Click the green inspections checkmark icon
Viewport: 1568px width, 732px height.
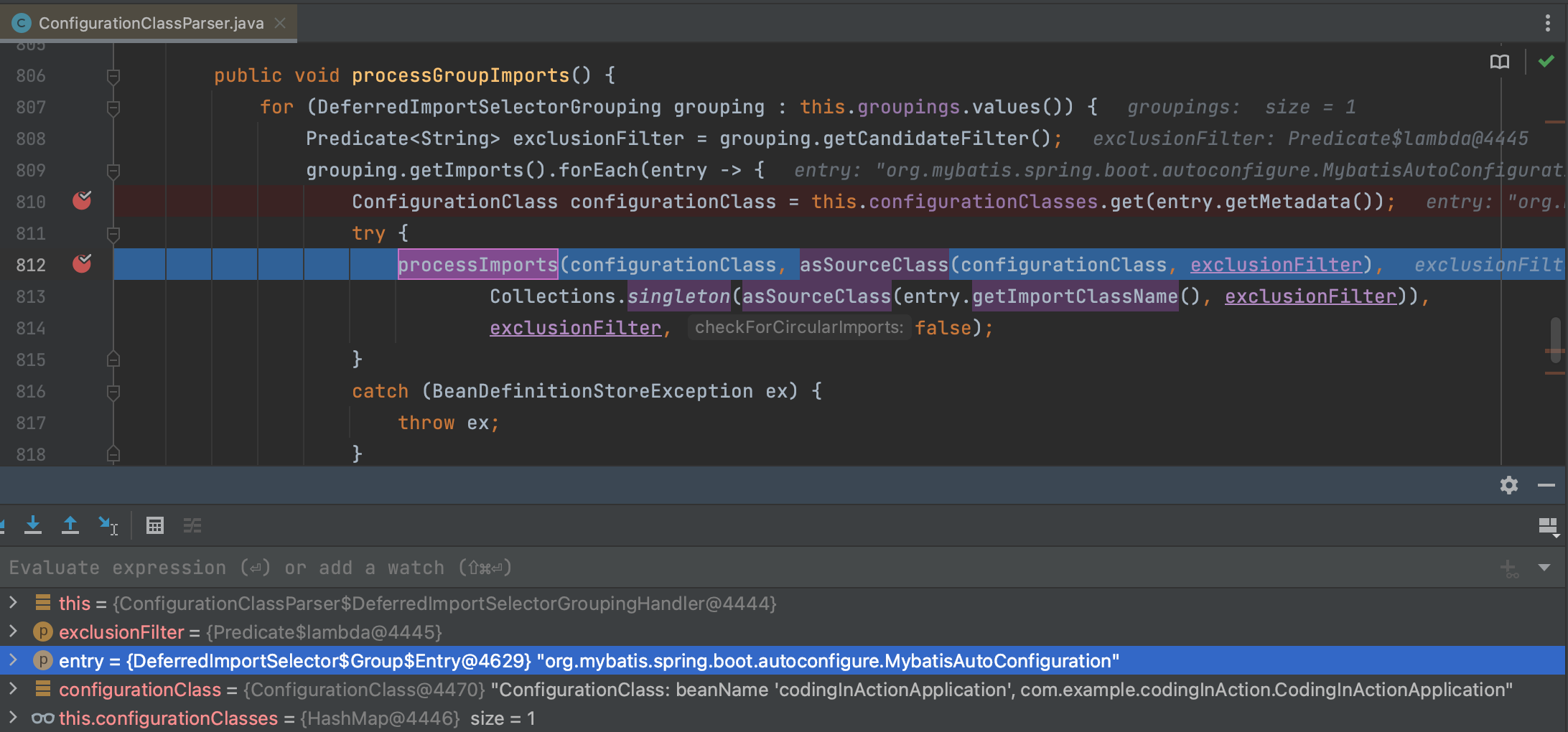1546,62
